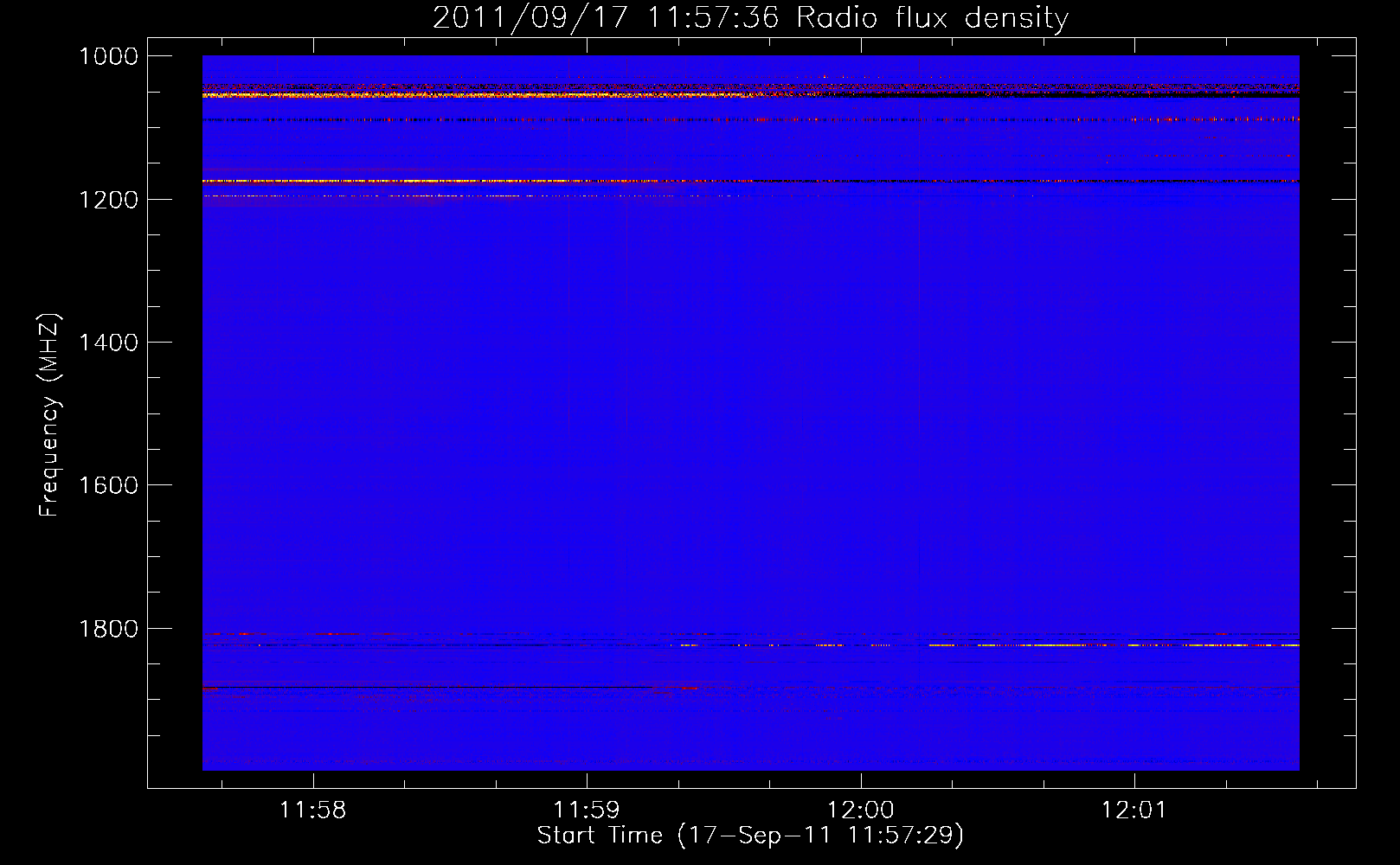Viewport: 1400px width, 865px height.
Task: Click the 'Frequency (MHZ)' axis label
Action: 49,415
